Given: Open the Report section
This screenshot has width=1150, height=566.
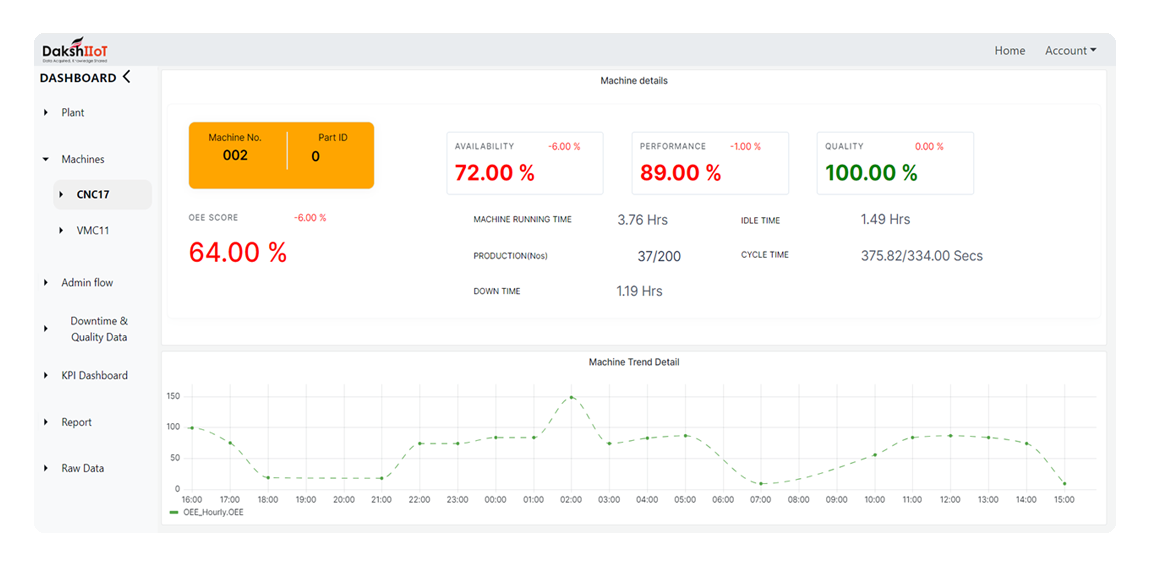Looking at the screenshot, I should click(76, 422).
